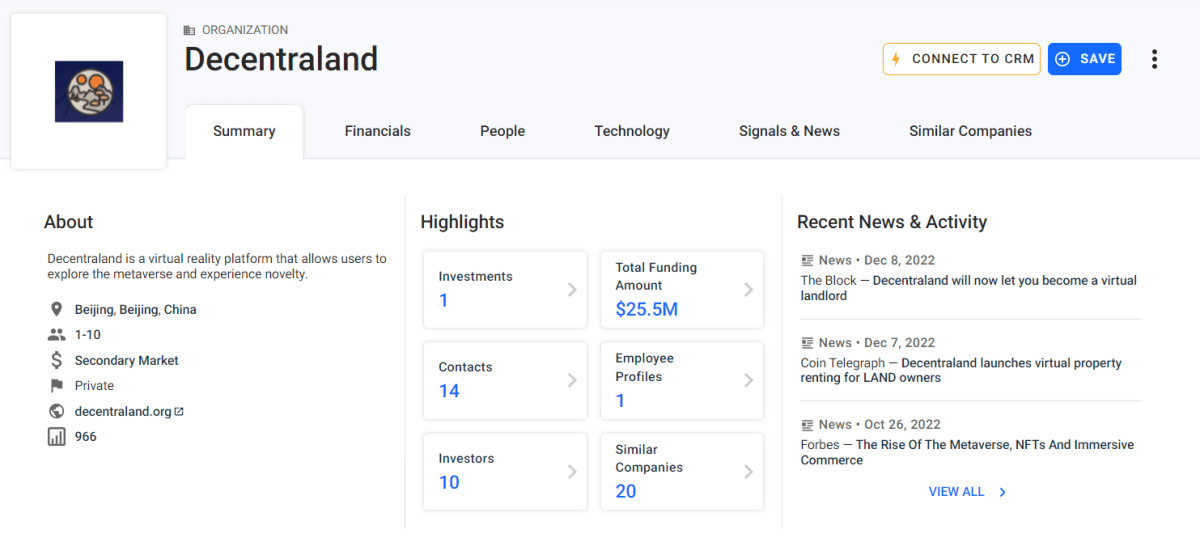
Task: Open the Forbes Rise Of The Metaverse article
Action: (x=967, y=452)
